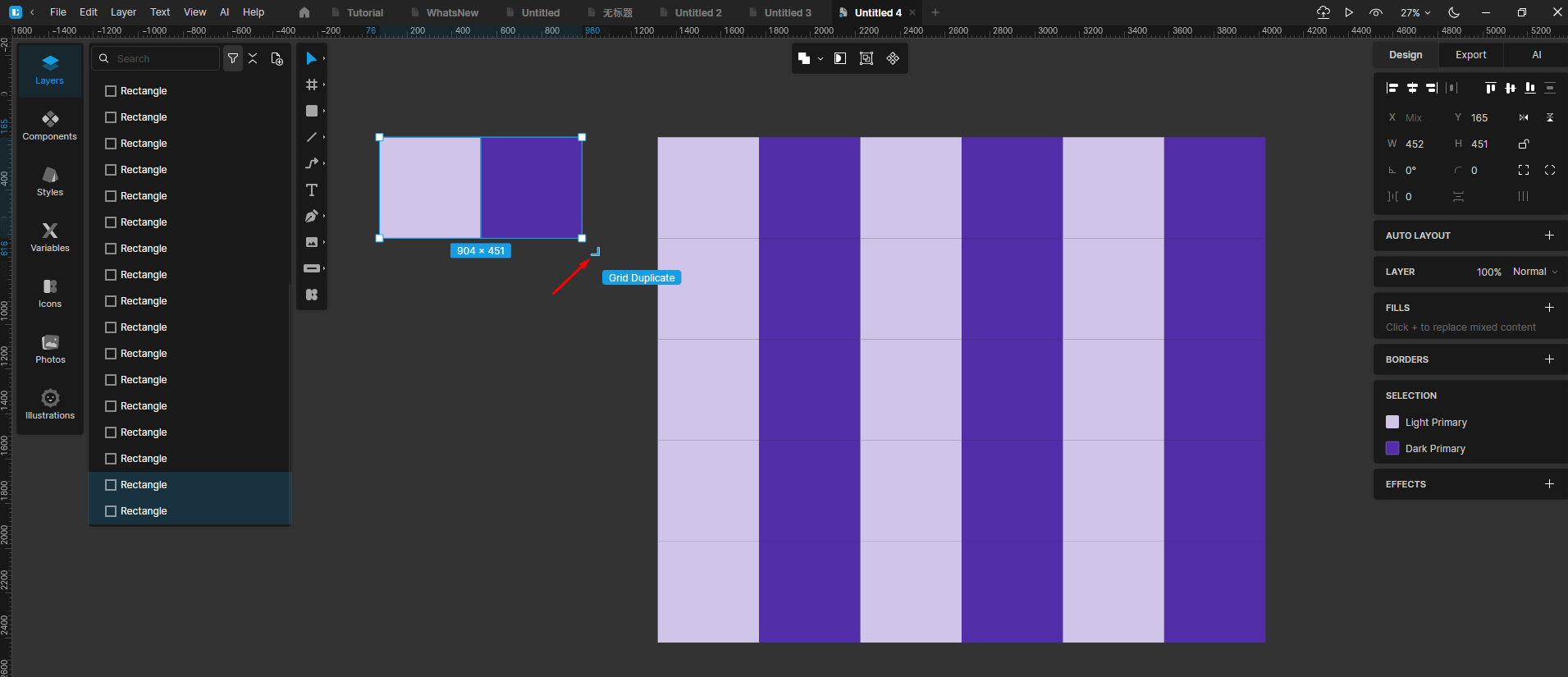The height and width of the screenshot is (677, 1568).
Task: Expand the Connector tool options arrow
Action: (x=324, y=163)
